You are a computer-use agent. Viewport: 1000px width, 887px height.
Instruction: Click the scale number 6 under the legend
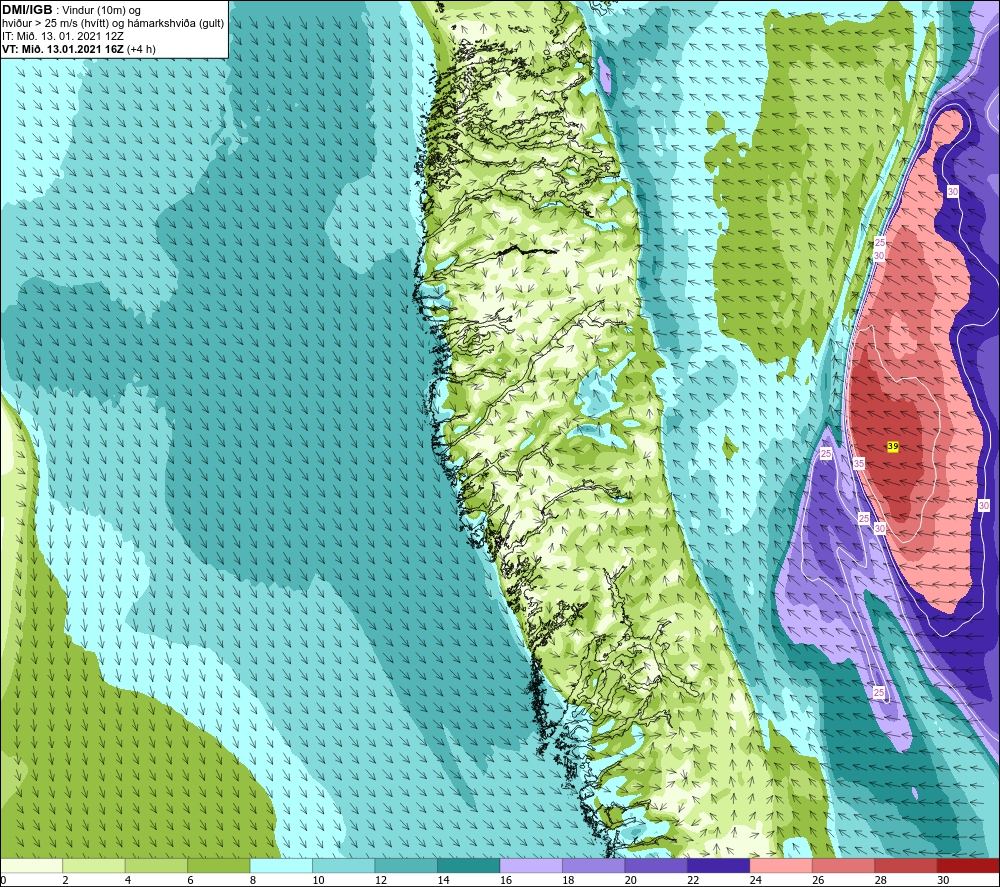tap(191, 880)
